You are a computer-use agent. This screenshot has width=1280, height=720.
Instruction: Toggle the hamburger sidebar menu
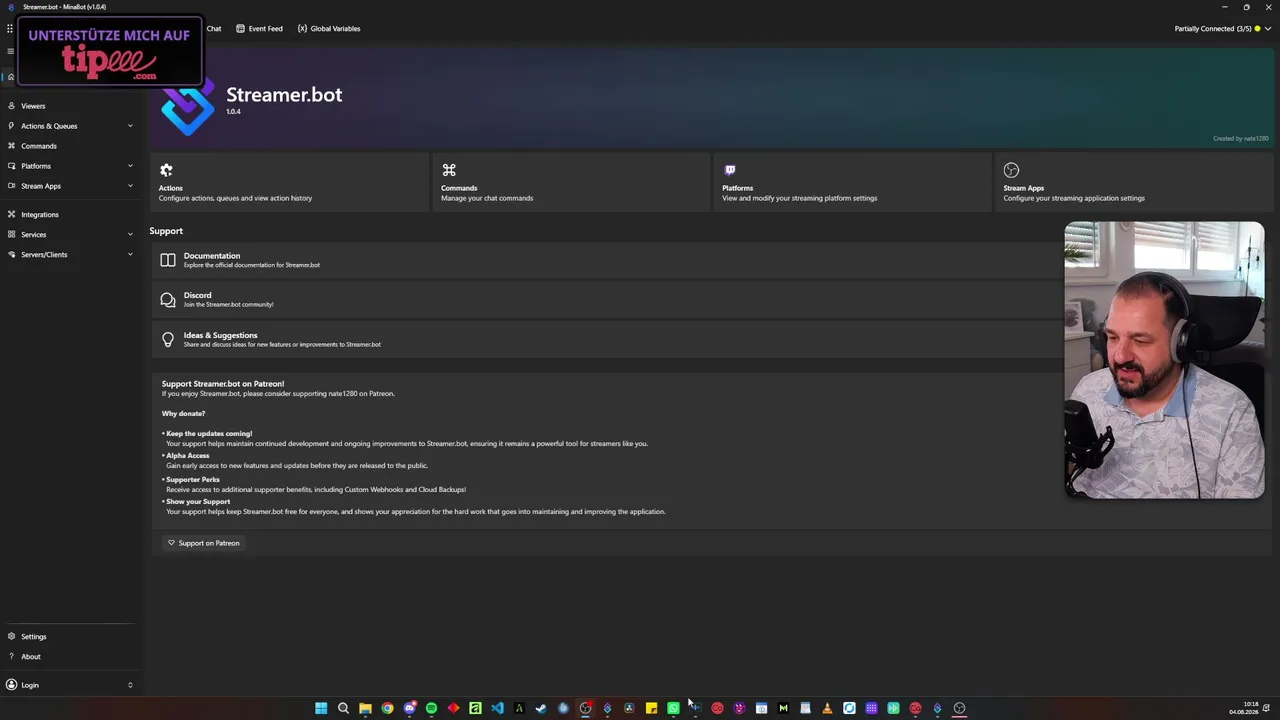(10, 51)
